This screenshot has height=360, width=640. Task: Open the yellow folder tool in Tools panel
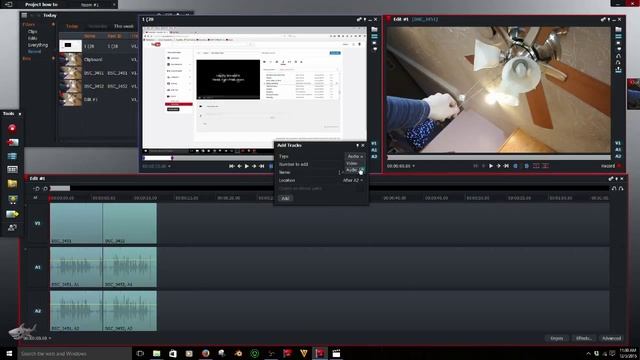pos(12,184)
